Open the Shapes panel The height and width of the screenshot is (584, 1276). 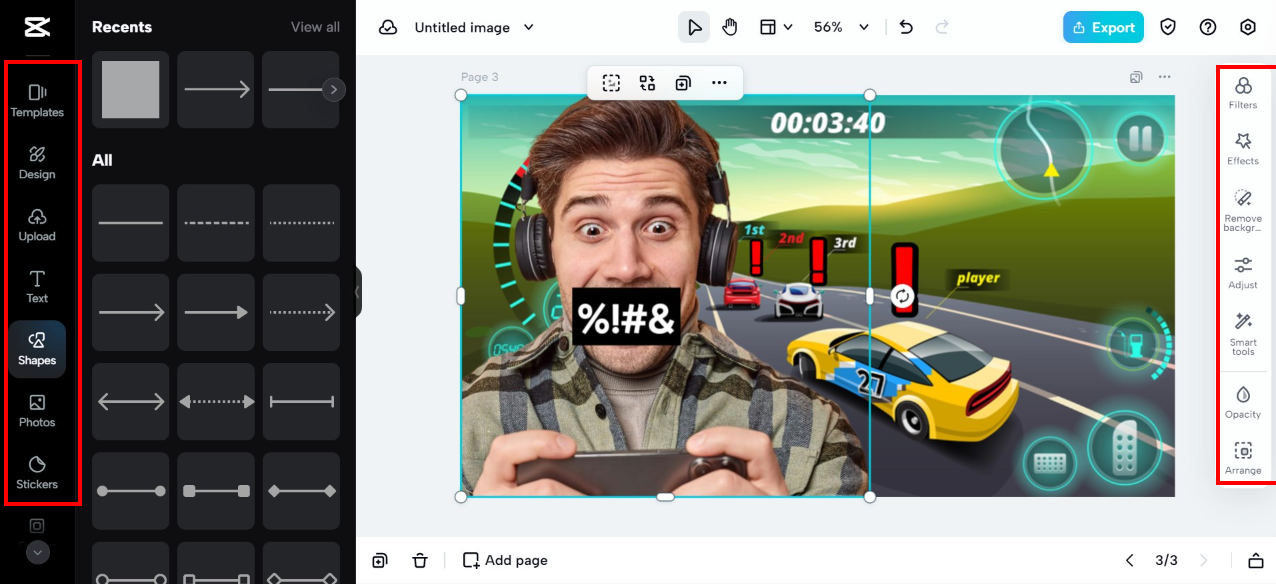pos(37,349)
